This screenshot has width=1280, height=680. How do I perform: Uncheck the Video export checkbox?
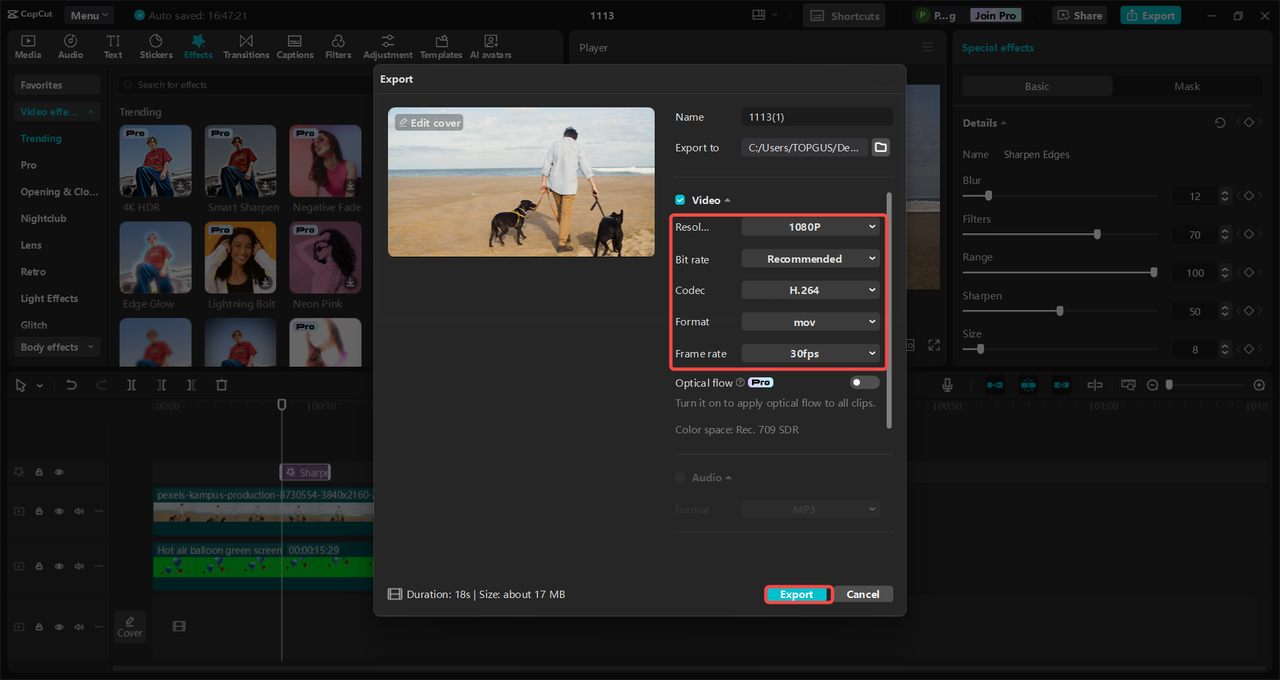tap(680, 200)
